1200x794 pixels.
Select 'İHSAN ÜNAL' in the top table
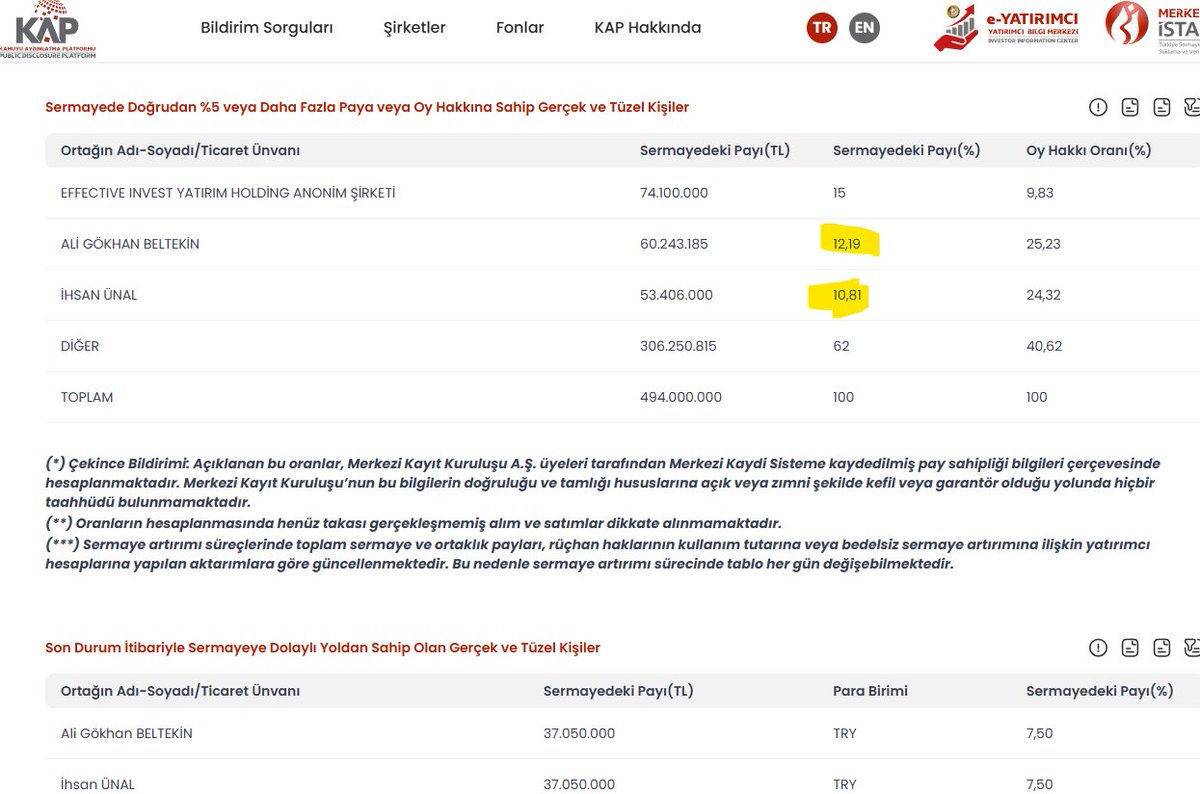tap(99, 295)
